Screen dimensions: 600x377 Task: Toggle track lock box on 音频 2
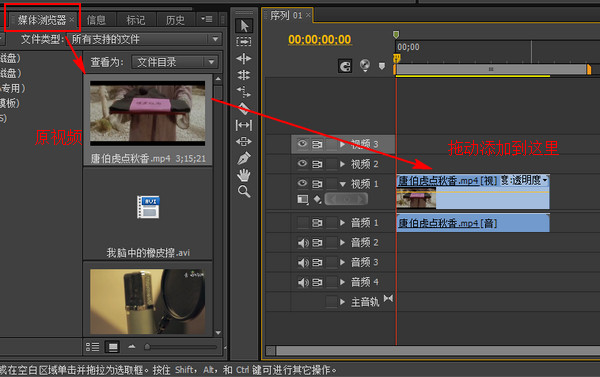tap(331, 243)
